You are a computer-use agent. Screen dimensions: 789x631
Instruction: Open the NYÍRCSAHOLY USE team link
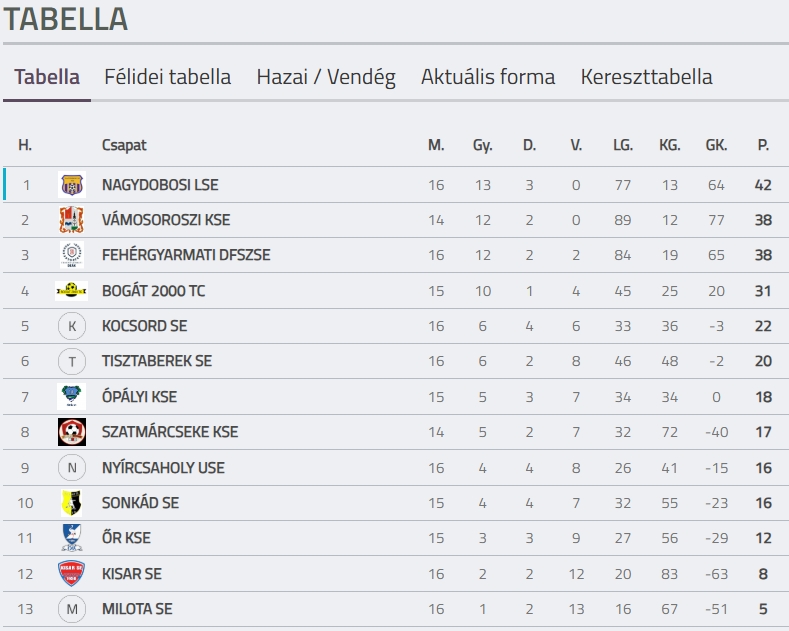(163, 467)
